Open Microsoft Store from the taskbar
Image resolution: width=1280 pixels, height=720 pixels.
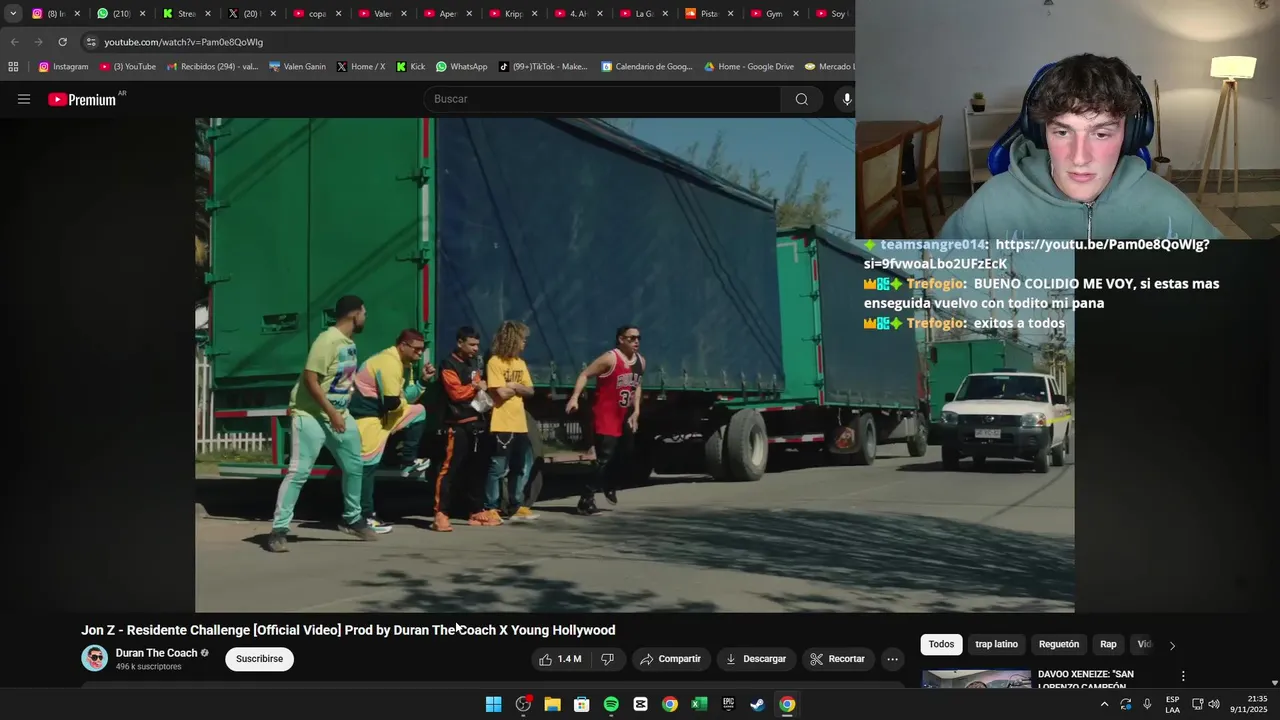581,704
